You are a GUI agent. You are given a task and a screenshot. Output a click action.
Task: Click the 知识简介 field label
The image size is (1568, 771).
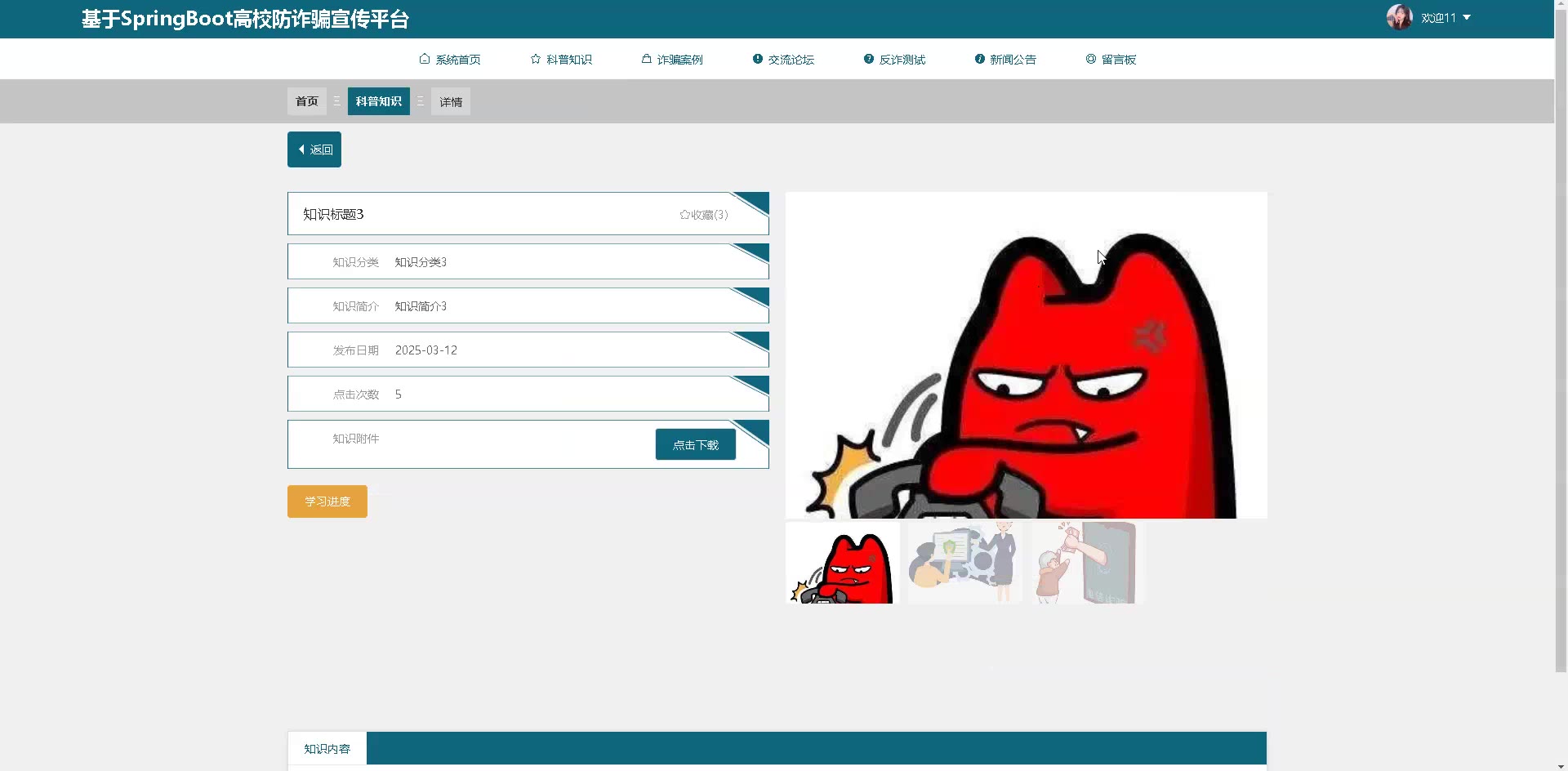[x=356, y=306]
